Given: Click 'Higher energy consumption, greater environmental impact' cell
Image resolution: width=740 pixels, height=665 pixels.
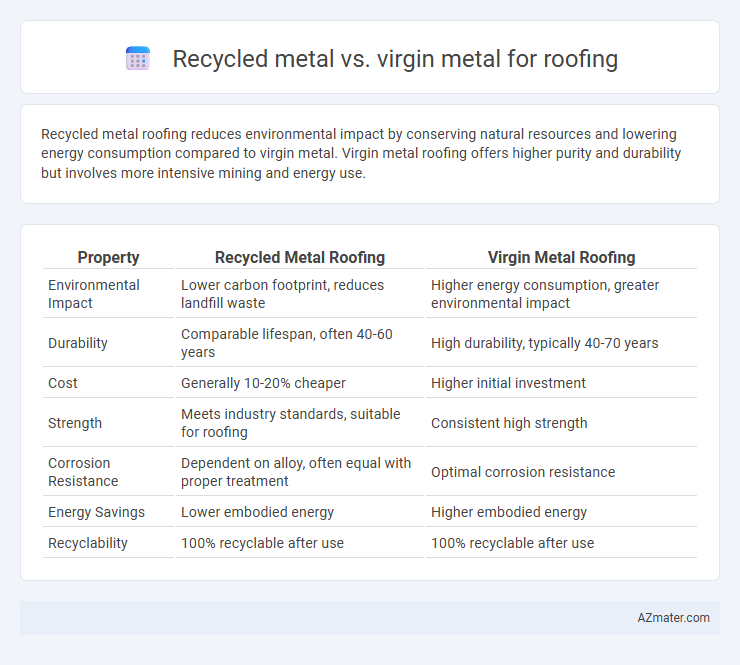Looking at the screenshot, I should coord(545,294).
